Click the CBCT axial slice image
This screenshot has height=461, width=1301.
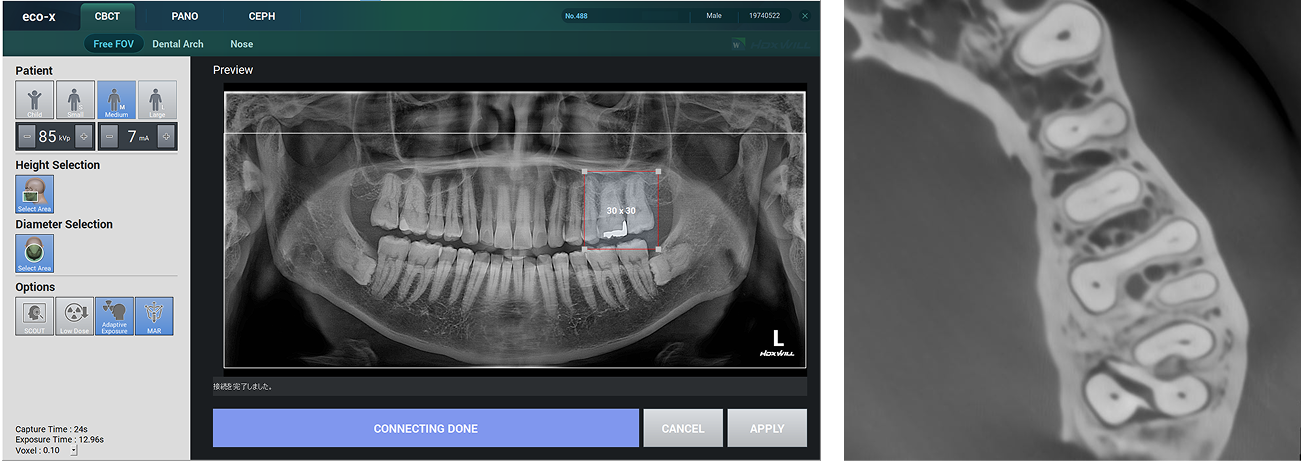pos(1072,230)
